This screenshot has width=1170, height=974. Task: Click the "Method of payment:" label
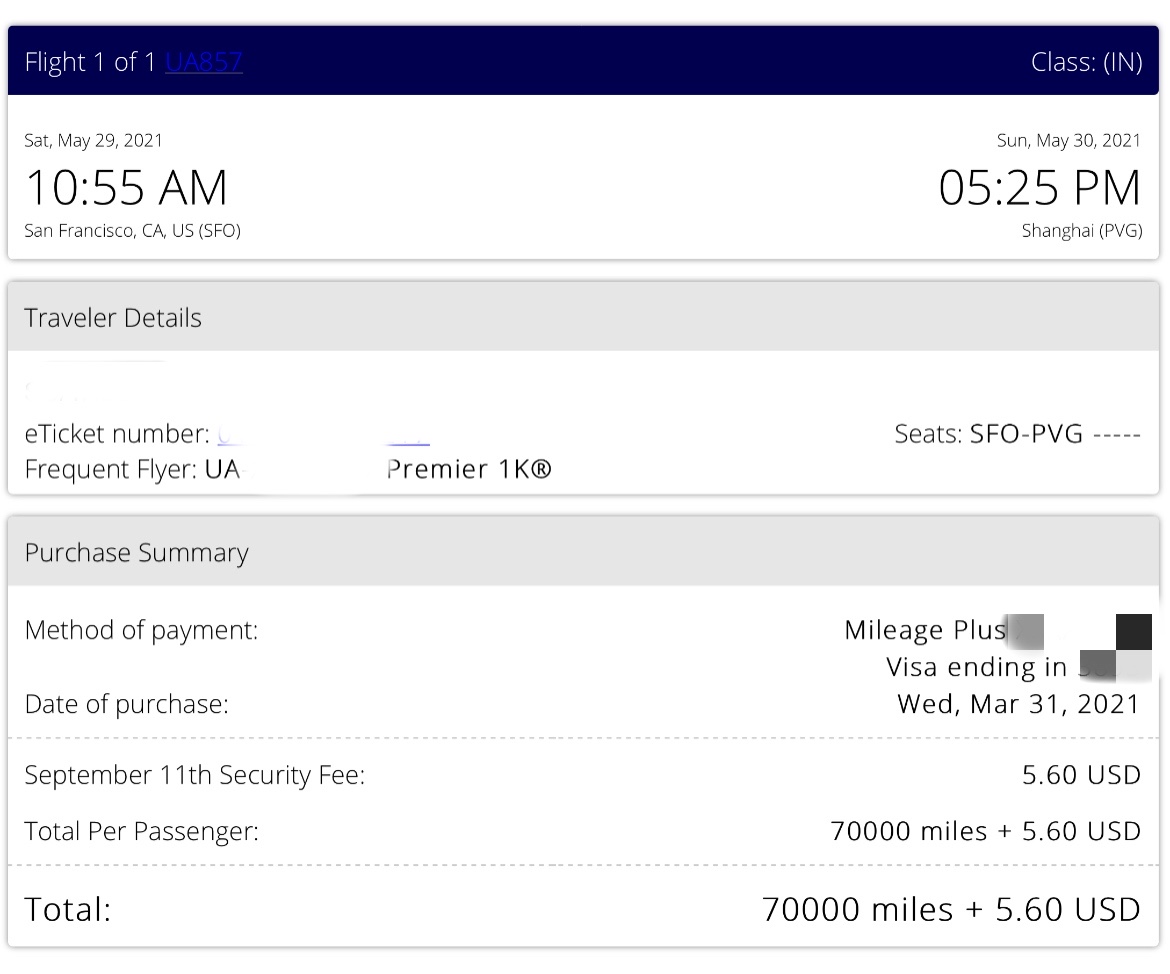tap(141, 630)
